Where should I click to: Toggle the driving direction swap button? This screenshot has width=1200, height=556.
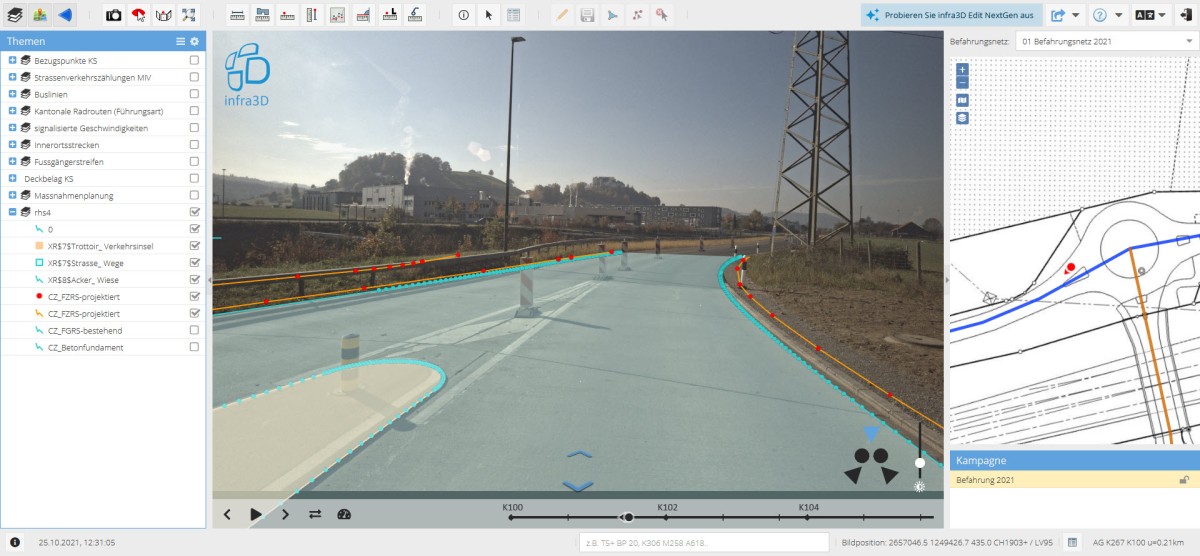coord(315,514)
